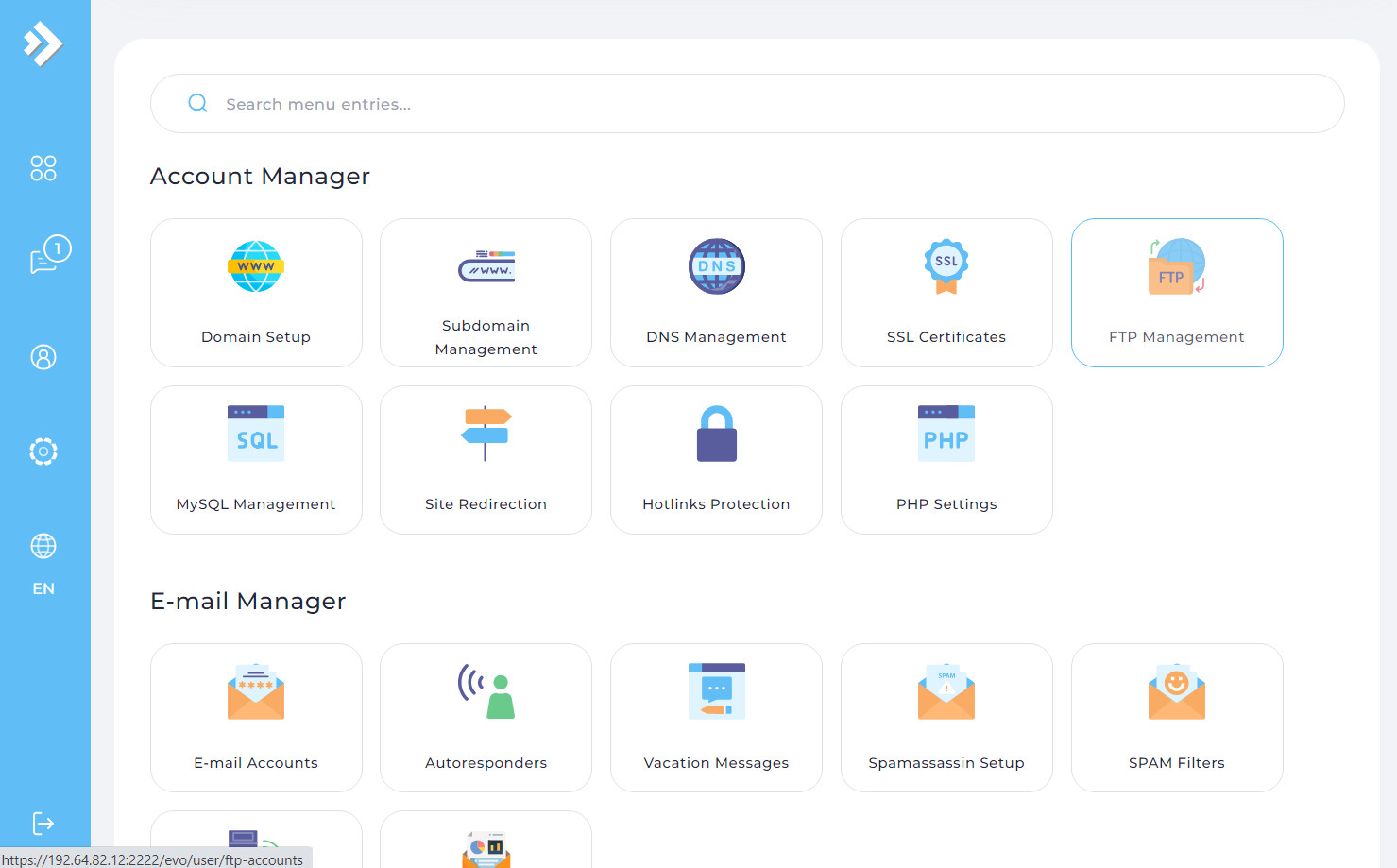Click the DirectAdmin logo in sidebar
The height and width of the screenshot is (868, 1397).
pos(43,43)
